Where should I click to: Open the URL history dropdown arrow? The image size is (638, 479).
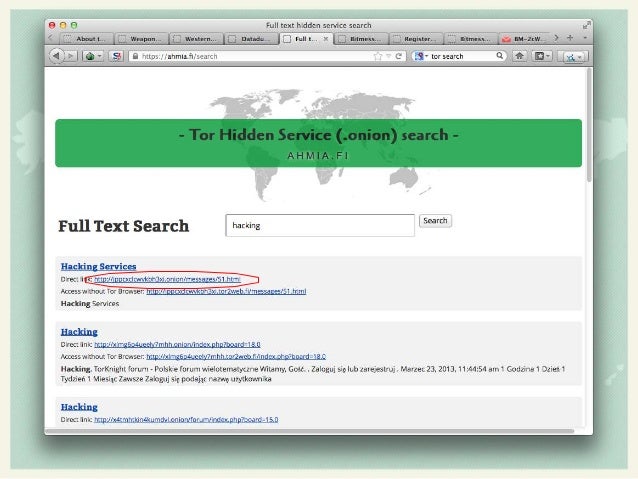[389, 56]
